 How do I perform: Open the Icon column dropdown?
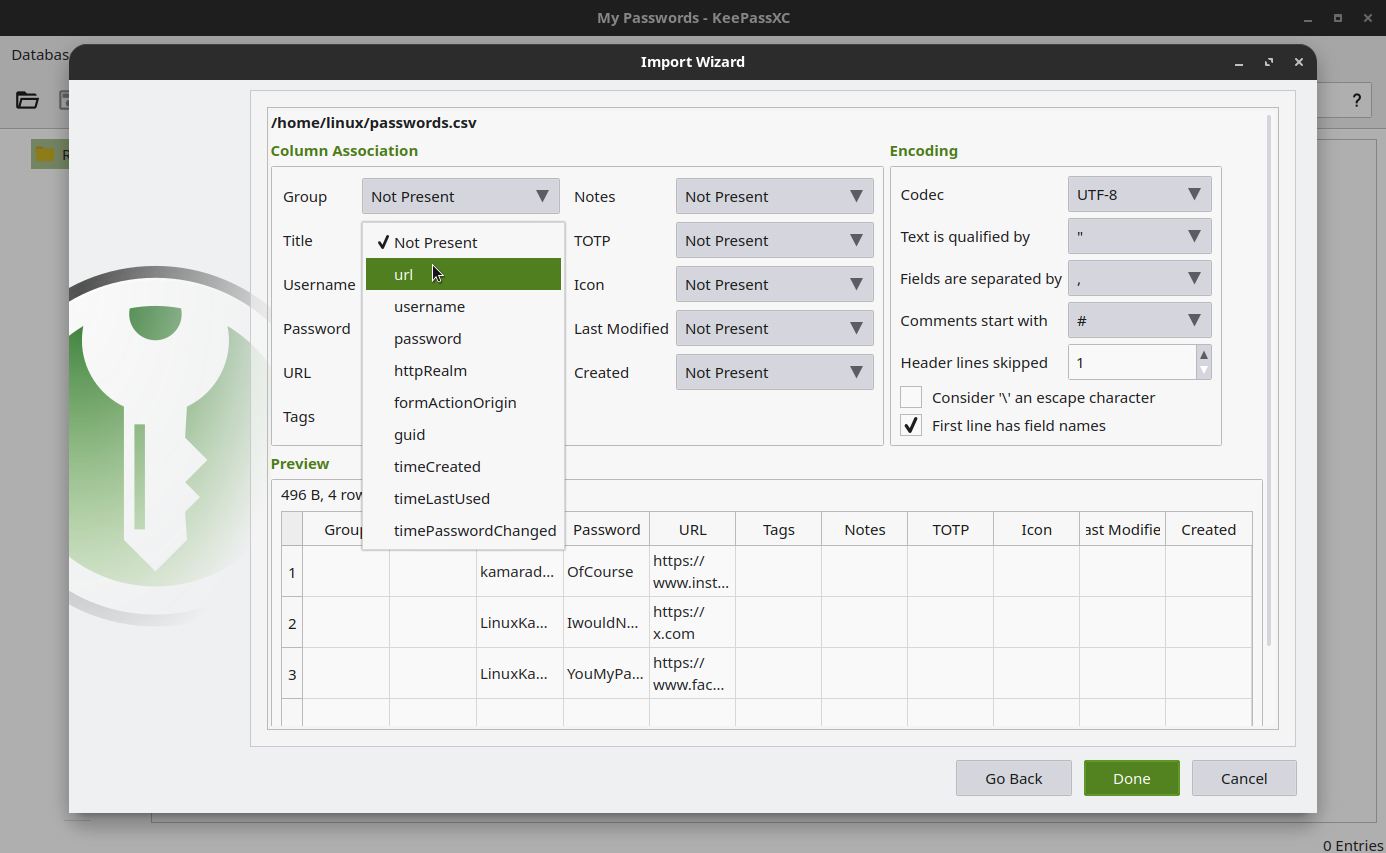click(x=774, y=284)
